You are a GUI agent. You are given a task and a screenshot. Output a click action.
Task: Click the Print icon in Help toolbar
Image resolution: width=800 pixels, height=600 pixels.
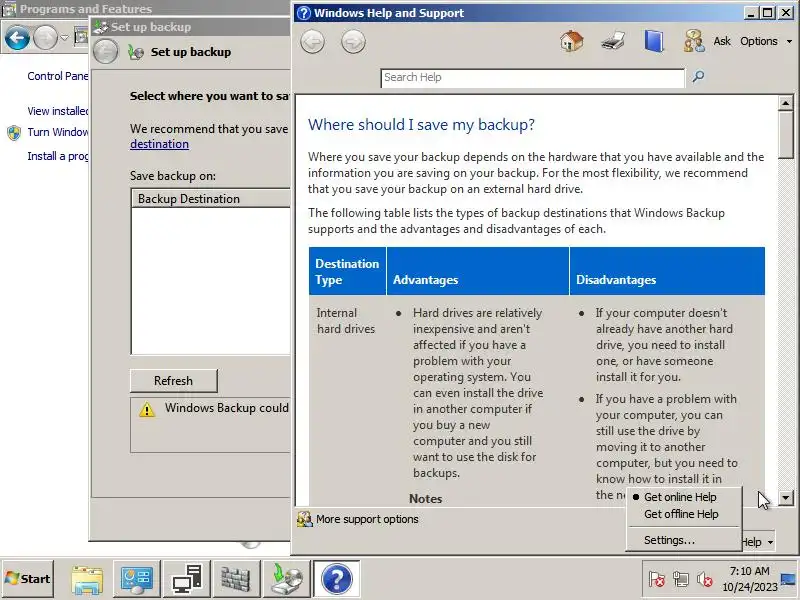tap(613, 41)
